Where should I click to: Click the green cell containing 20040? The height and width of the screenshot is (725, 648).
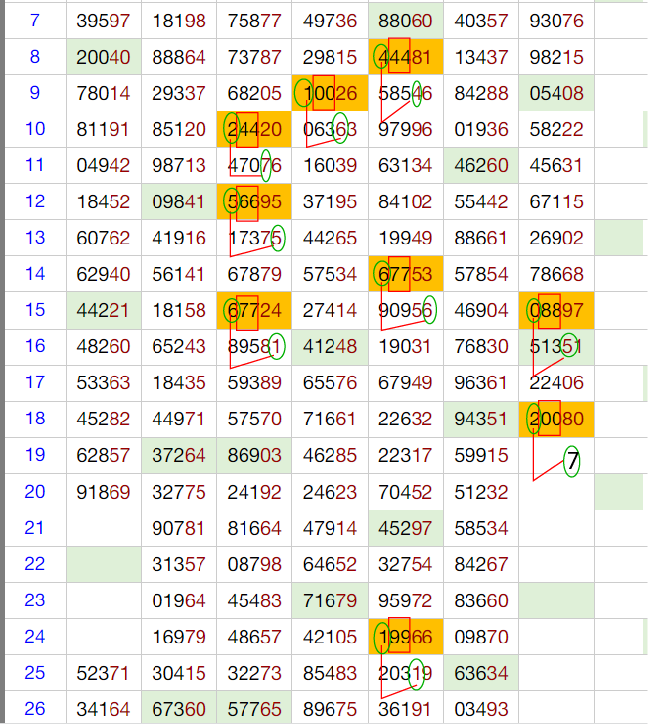(105, 57)
